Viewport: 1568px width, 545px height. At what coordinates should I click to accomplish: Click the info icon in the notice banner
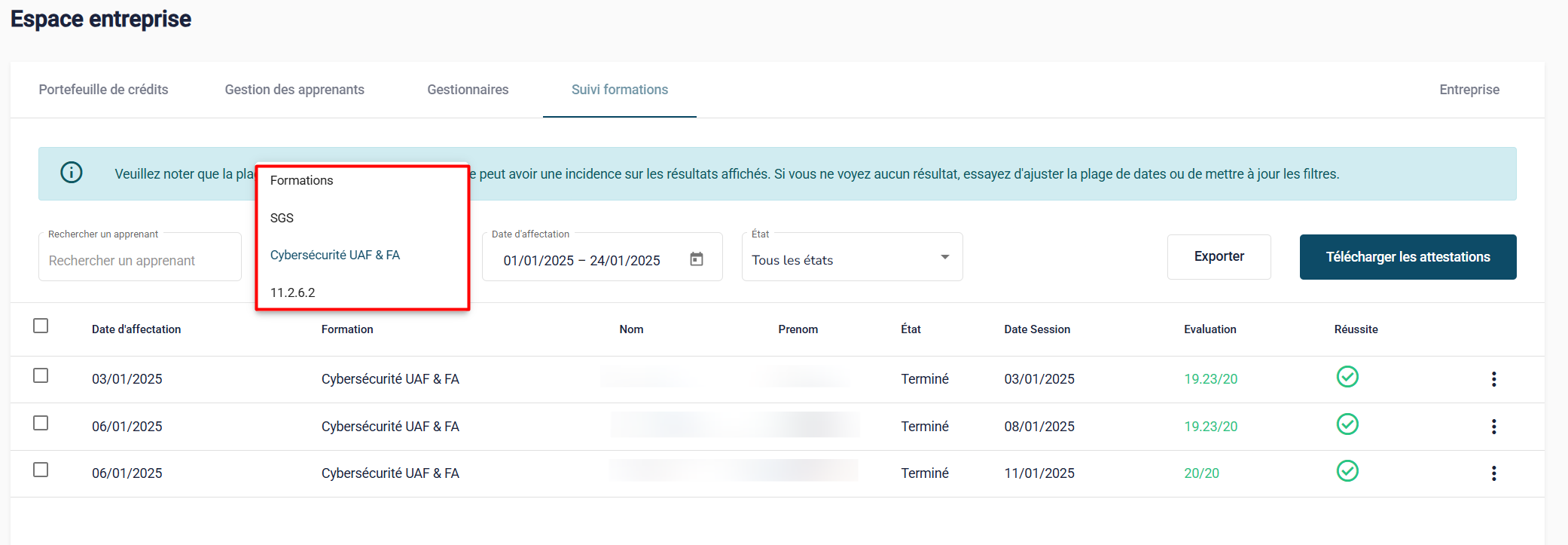tap(72, 173)
